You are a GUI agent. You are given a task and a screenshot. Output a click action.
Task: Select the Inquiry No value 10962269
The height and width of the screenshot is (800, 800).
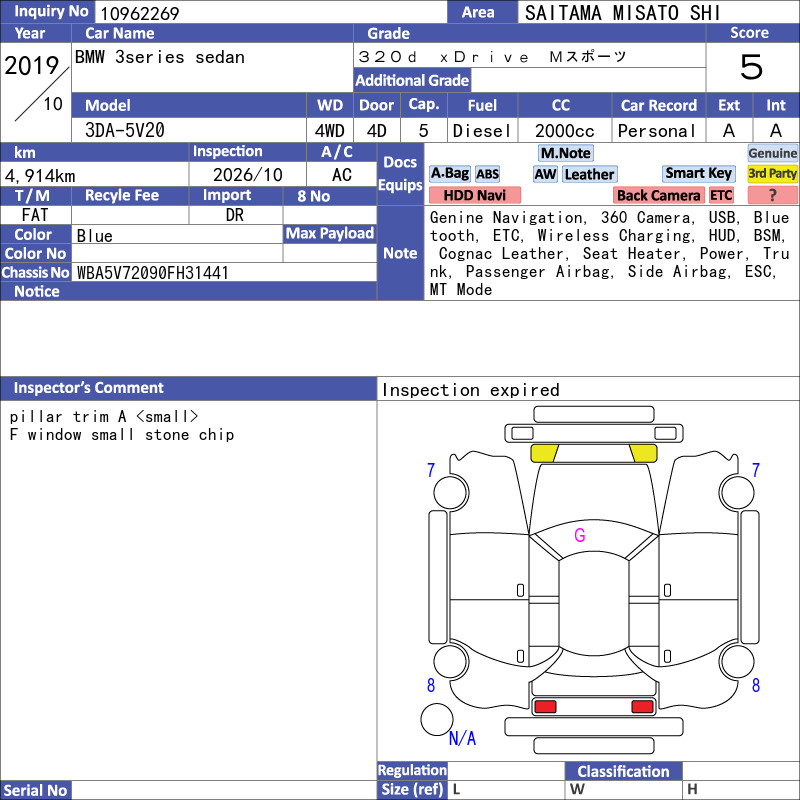click(140, 13)
